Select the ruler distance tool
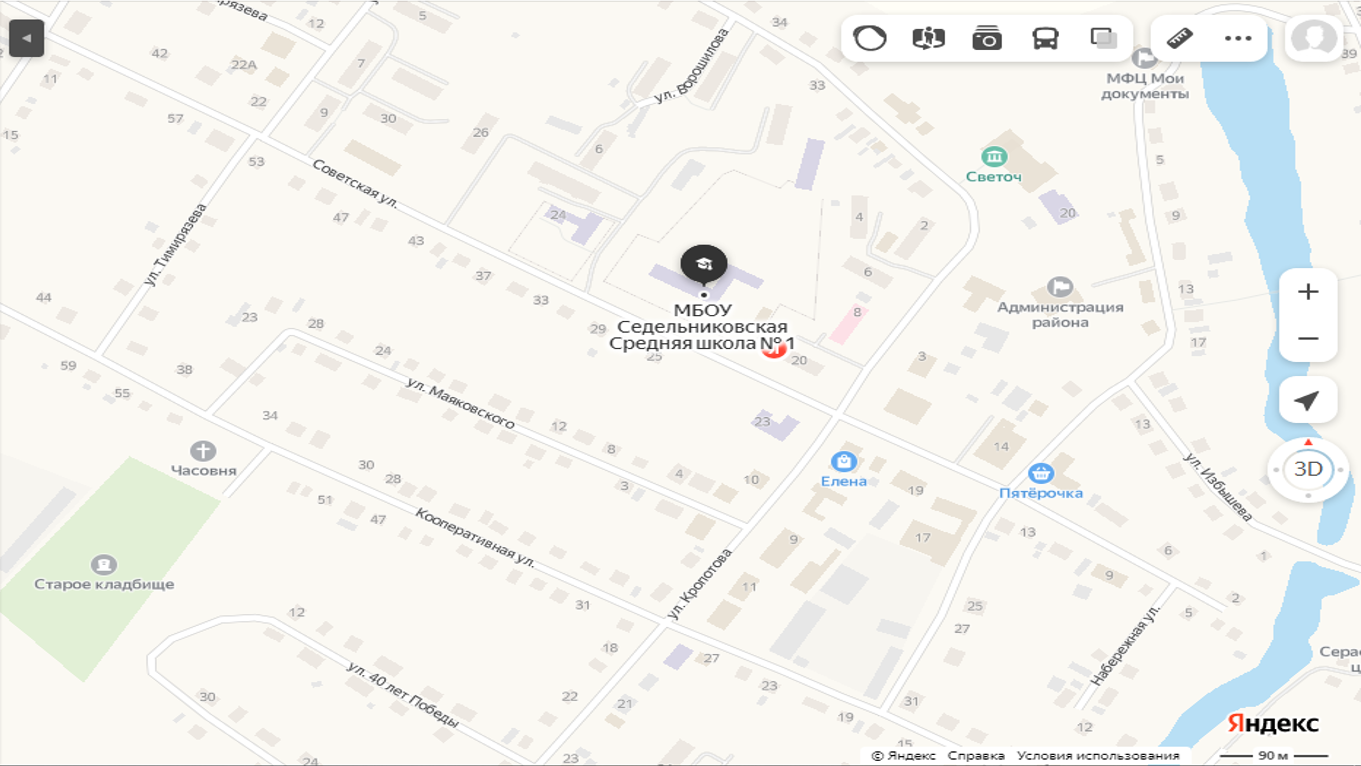Image resolution: width=1361 pixels, height=766 pixels. tap(1180, 38)
